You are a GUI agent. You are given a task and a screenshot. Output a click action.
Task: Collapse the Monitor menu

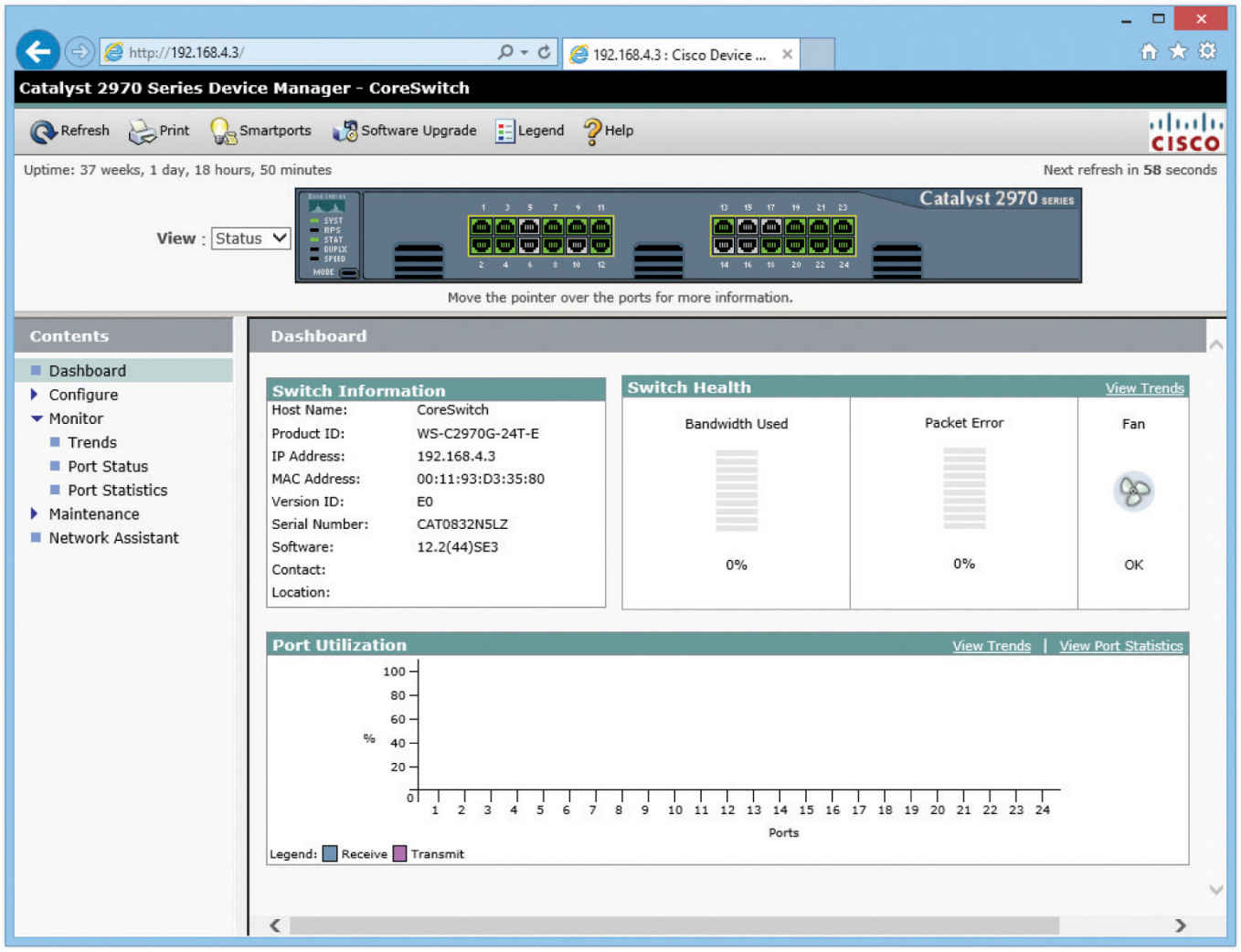[37, 418]
